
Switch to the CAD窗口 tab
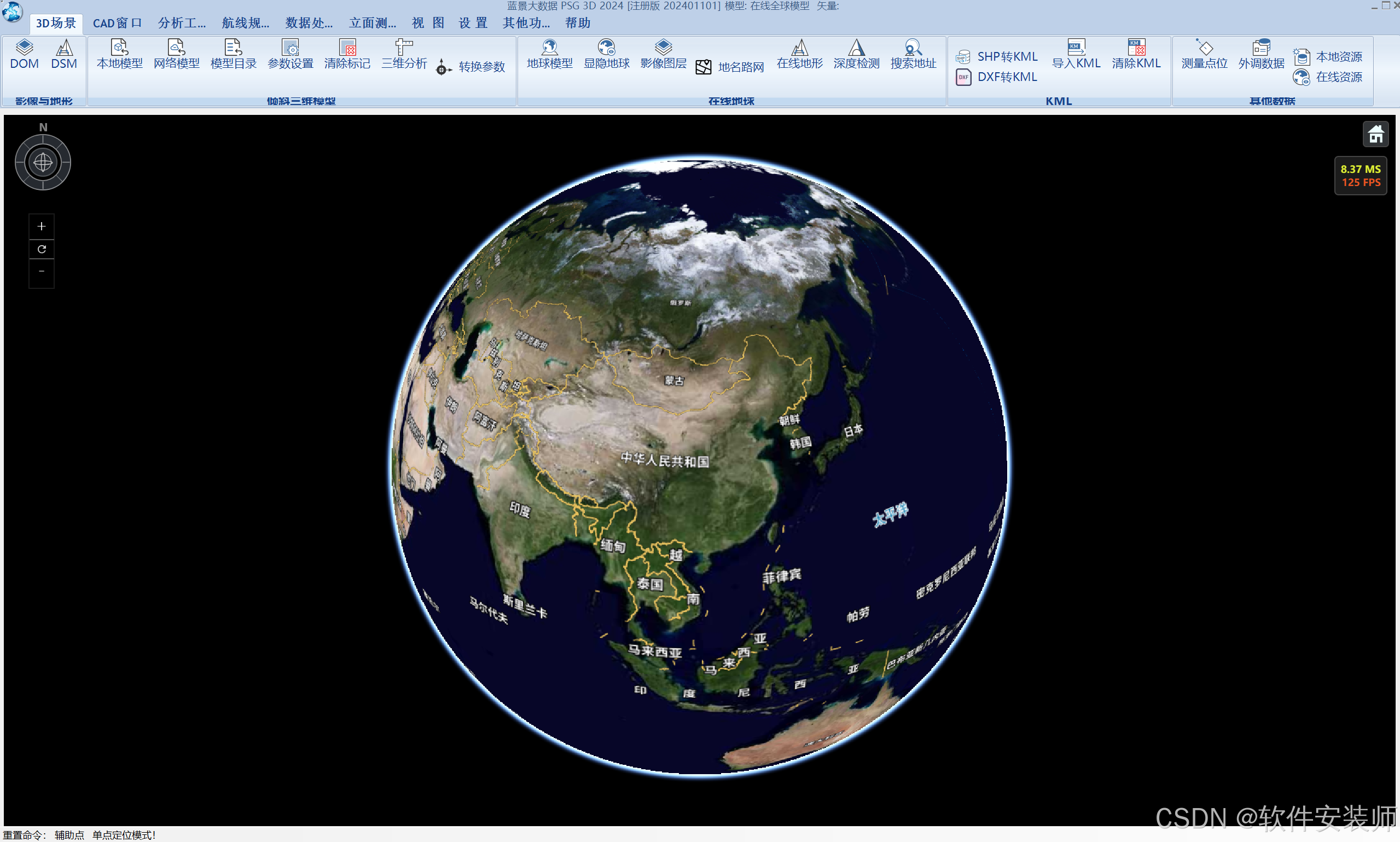click(117, 22)
